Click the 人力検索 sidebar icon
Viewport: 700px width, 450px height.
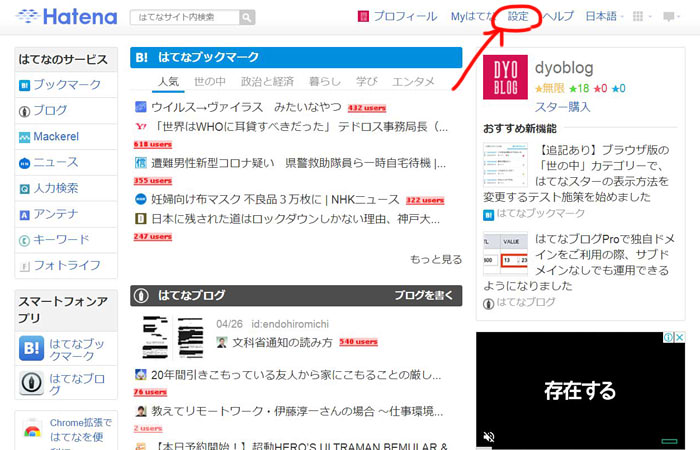(x=24, y=189)
